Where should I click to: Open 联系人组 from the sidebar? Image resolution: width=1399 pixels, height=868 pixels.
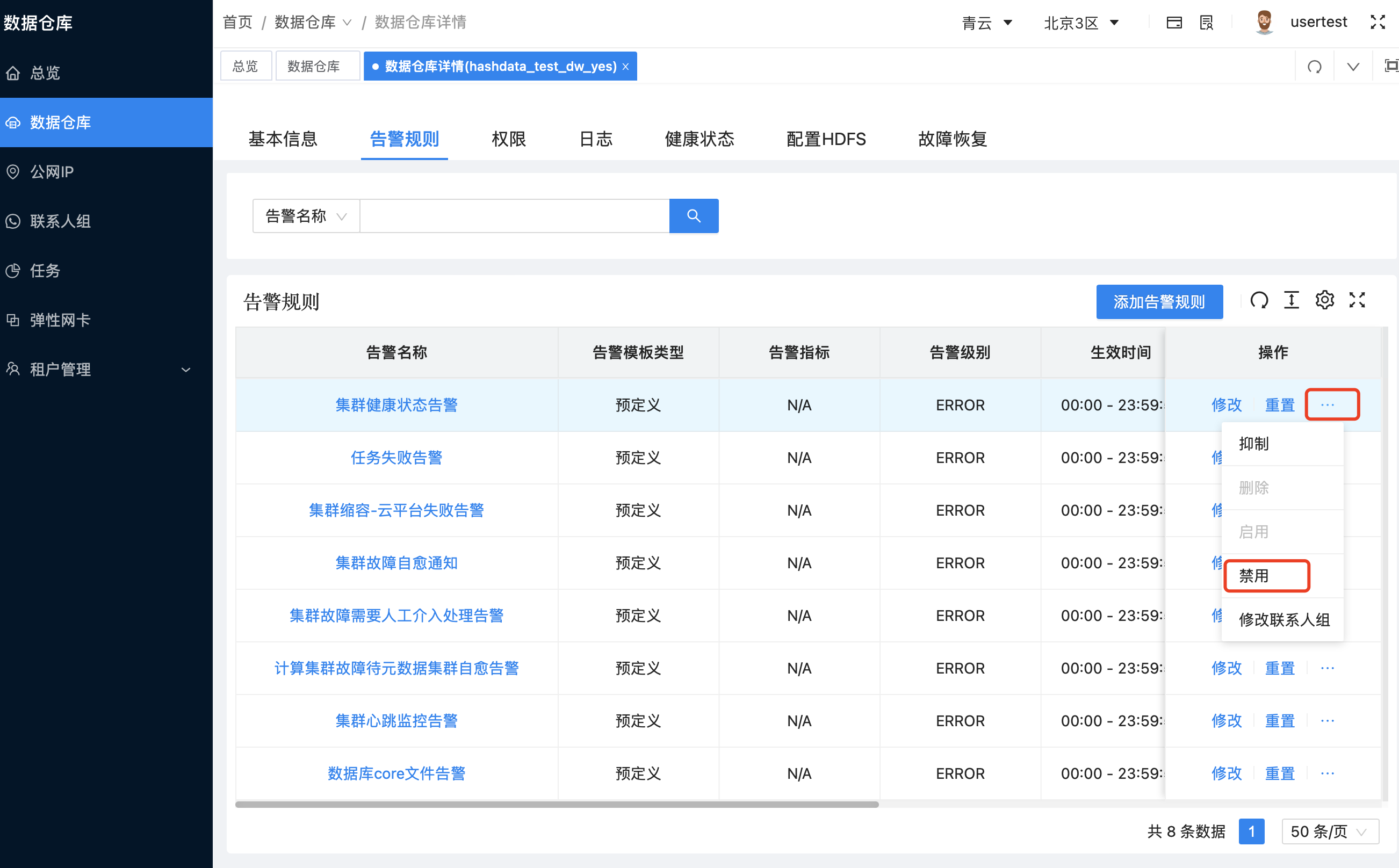pyautogui.click(x=60, y=221)
